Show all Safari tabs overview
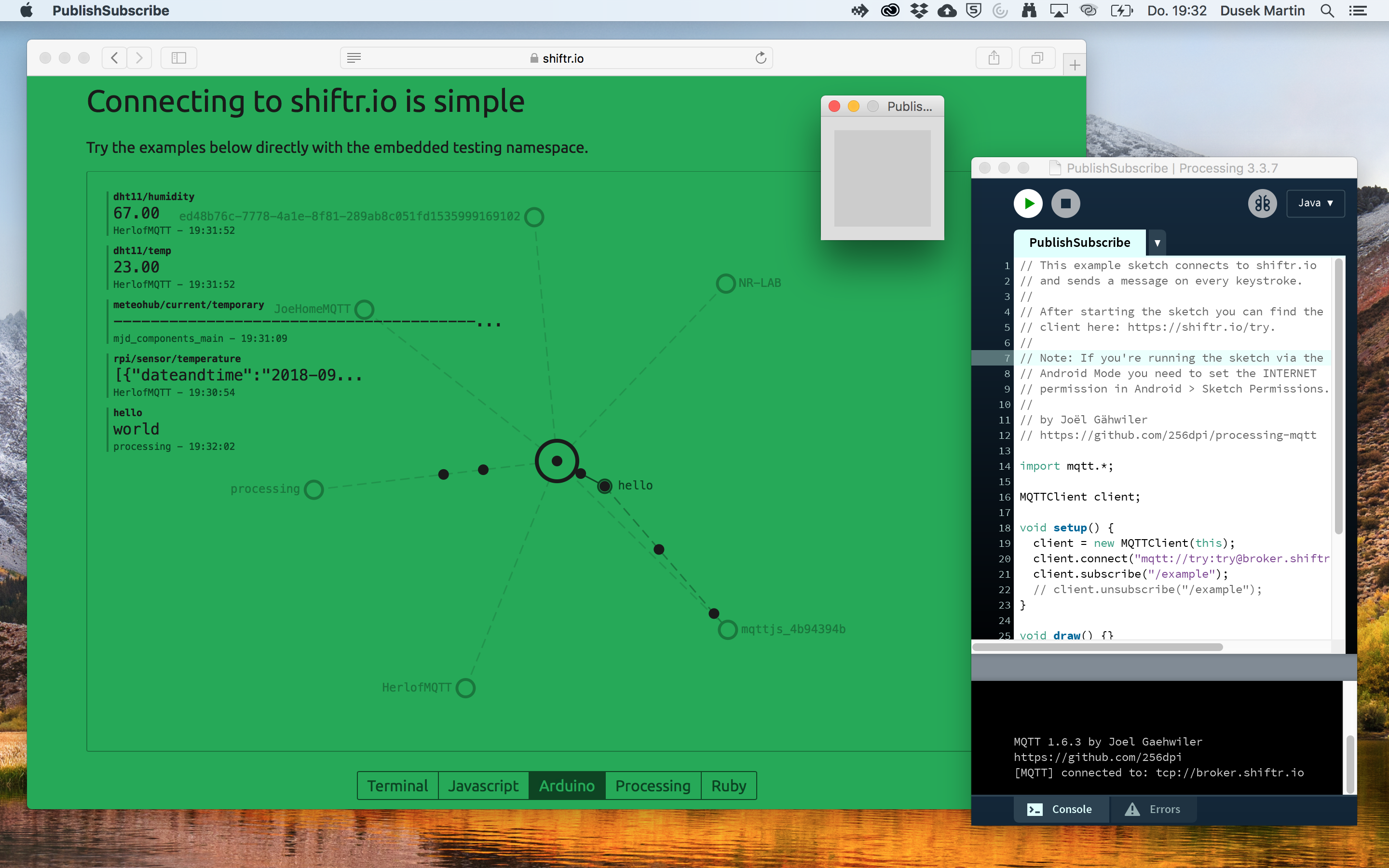 pos(1037,58)
